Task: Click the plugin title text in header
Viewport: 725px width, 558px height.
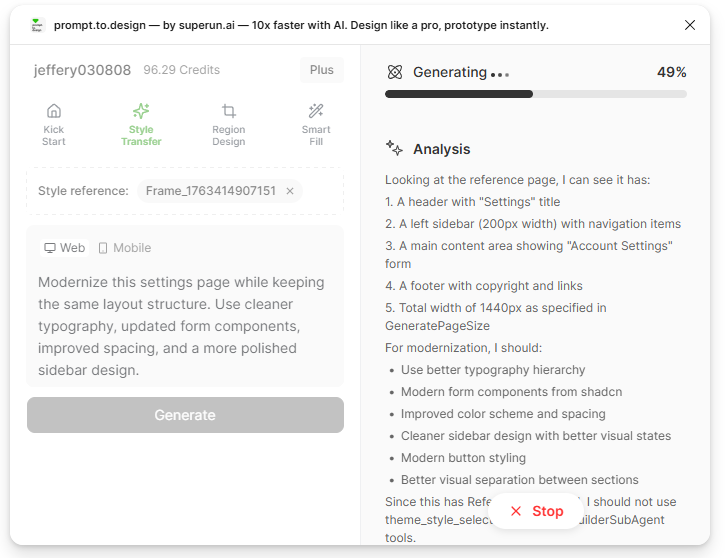Action: click(x=301, y=25)
